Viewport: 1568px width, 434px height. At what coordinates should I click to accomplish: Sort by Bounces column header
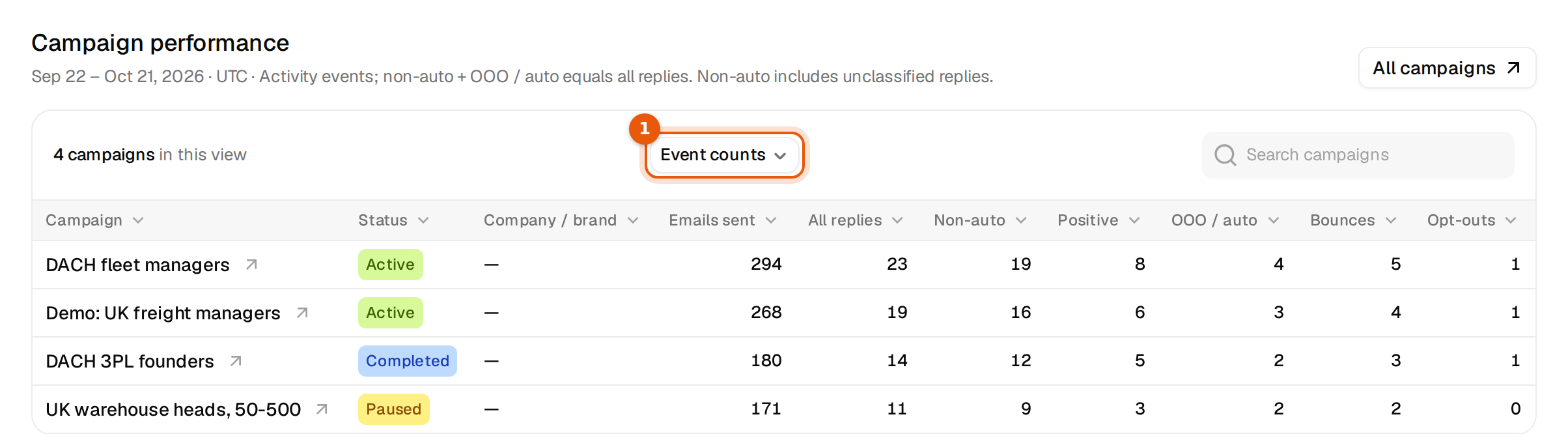pos(1353,220)
